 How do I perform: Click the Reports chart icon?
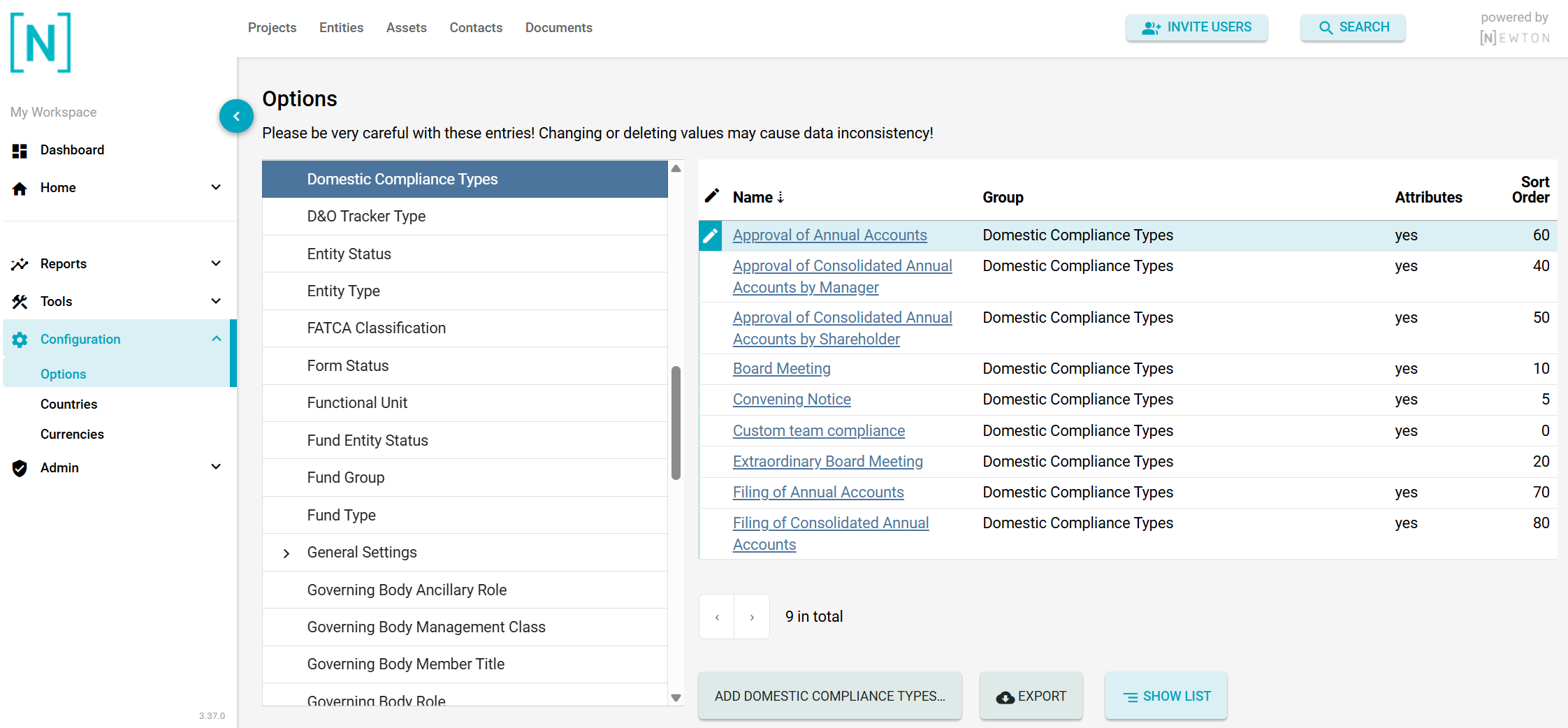pyautogui.click(x=20, y=264)
